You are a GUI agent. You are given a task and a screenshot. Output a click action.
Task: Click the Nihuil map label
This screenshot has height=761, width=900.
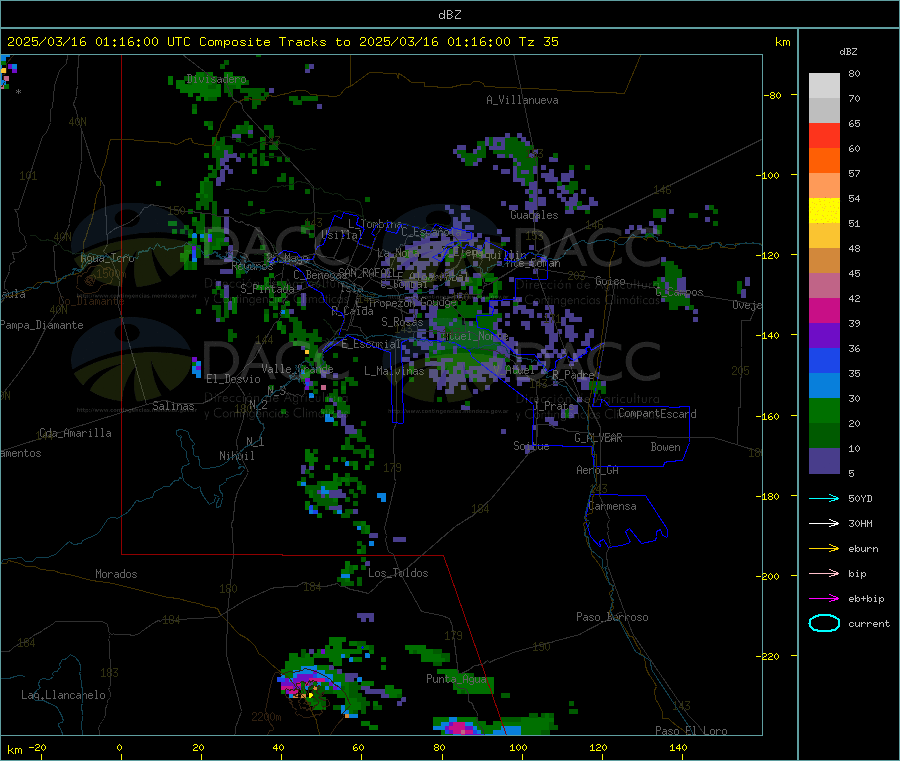tap(237, 456)
